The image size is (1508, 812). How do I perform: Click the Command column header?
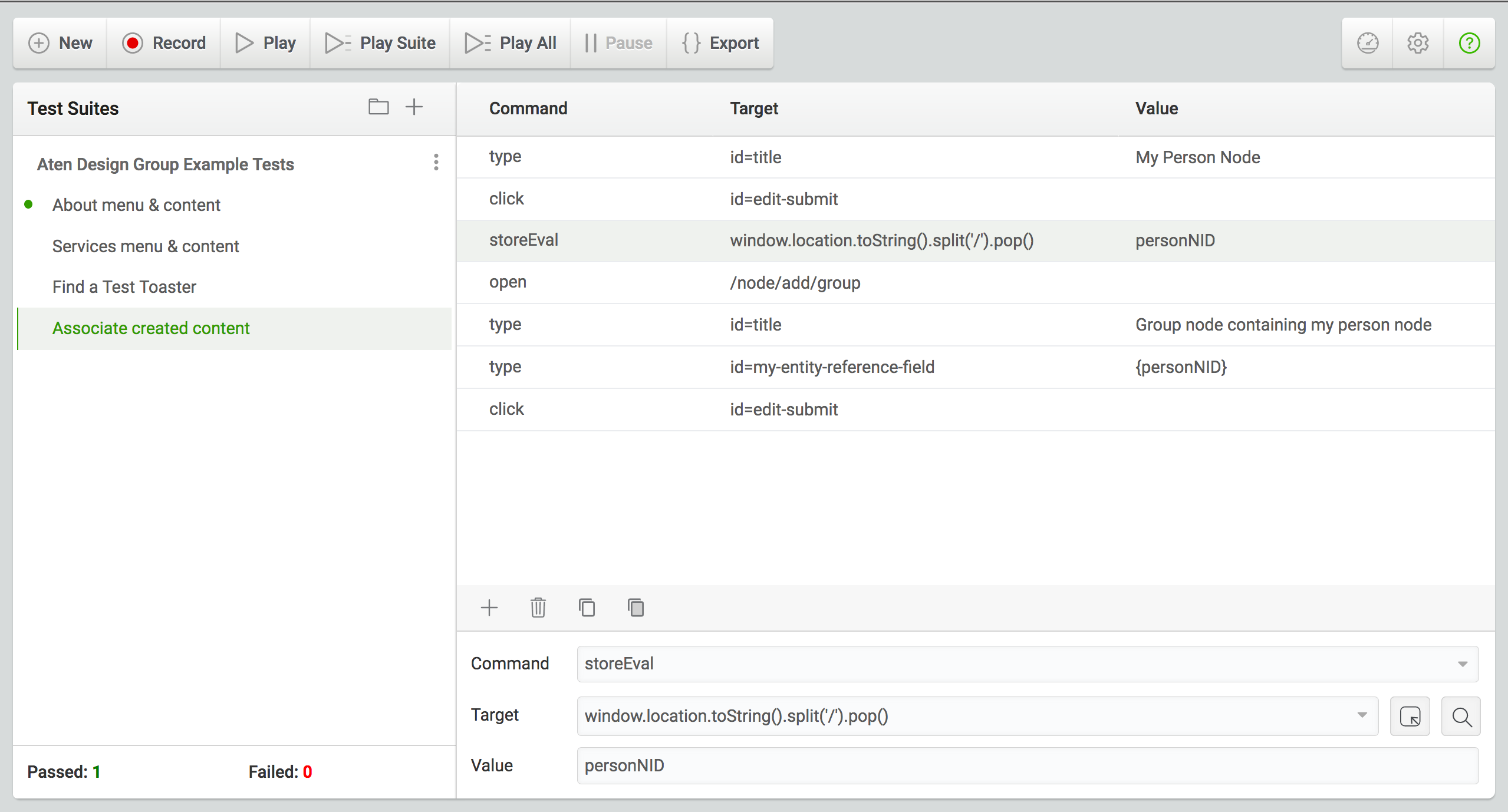point(528,108)
